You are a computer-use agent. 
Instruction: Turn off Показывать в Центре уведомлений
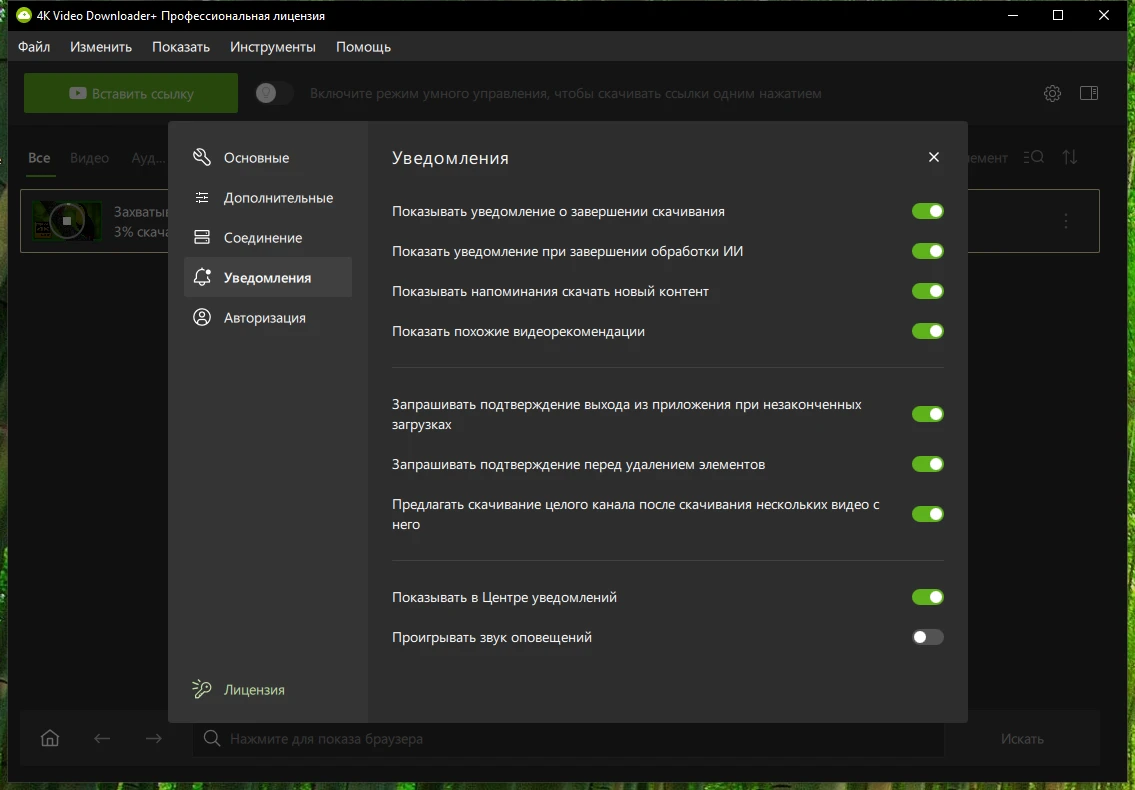point(927,597)
